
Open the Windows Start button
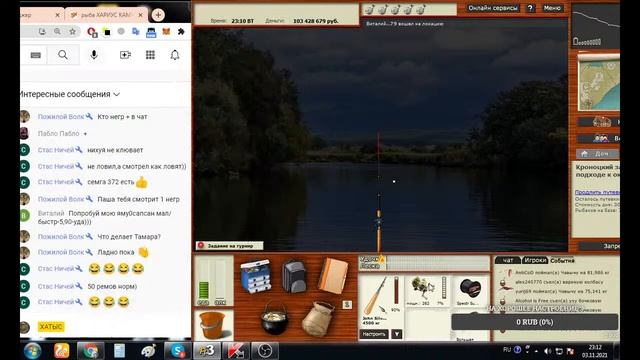(33, 351)
